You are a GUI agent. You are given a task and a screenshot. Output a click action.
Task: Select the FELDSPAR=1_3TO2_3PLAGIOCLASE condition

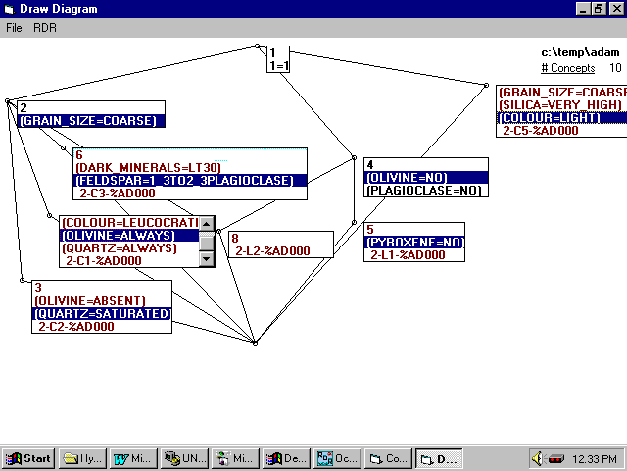coord(182,181)
